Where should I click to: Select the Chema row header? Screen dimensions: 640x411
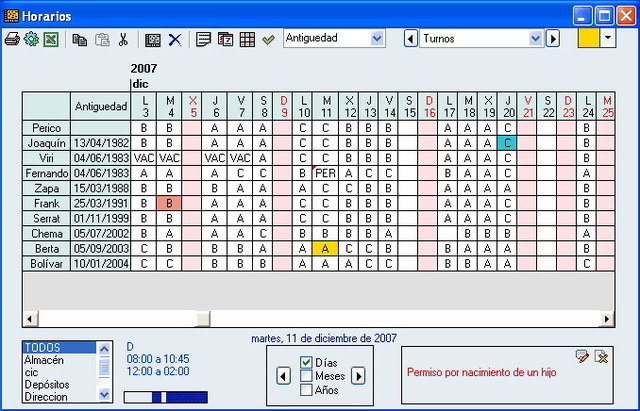click(46, 234)
